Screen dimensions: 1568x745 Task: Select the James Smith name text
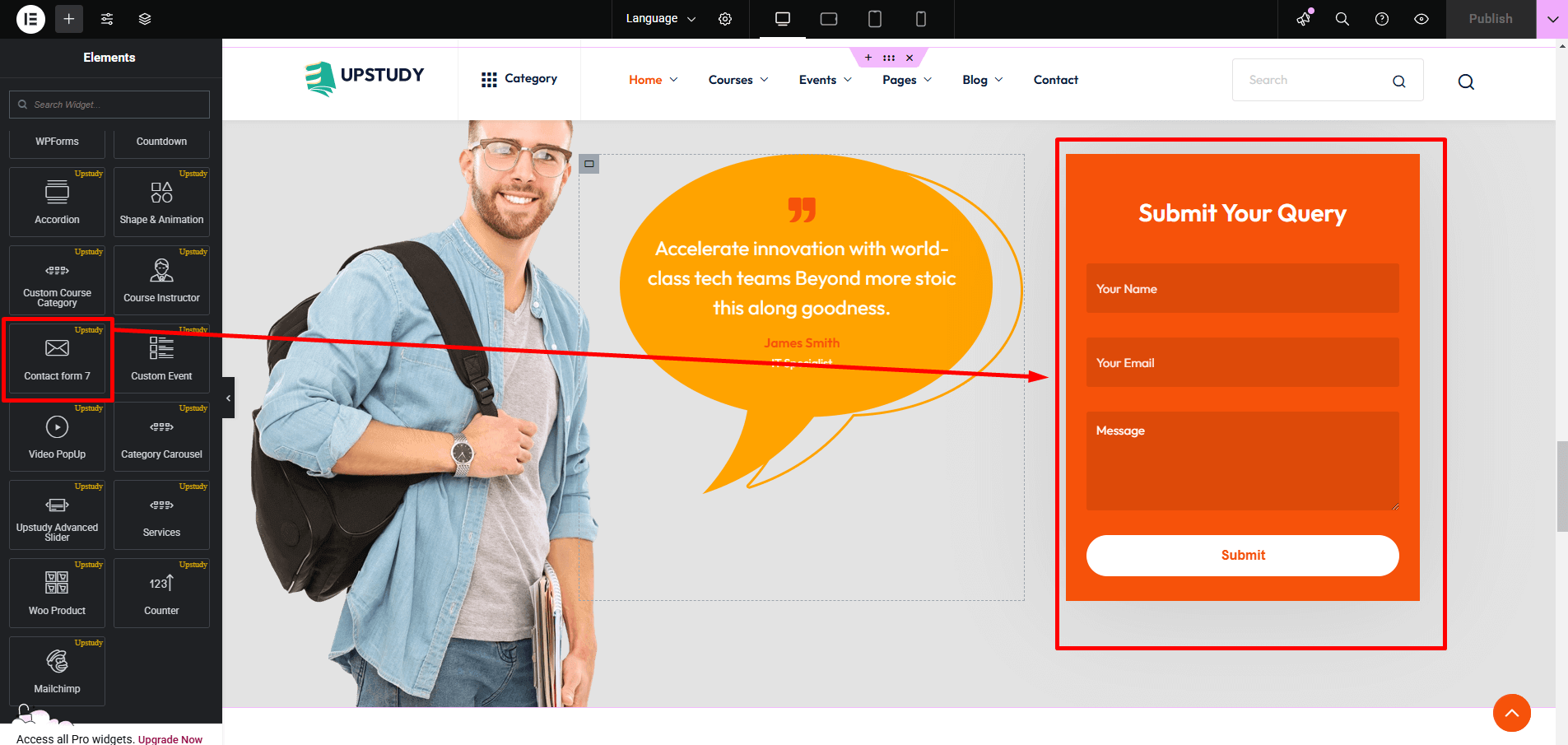pos(802,342)
